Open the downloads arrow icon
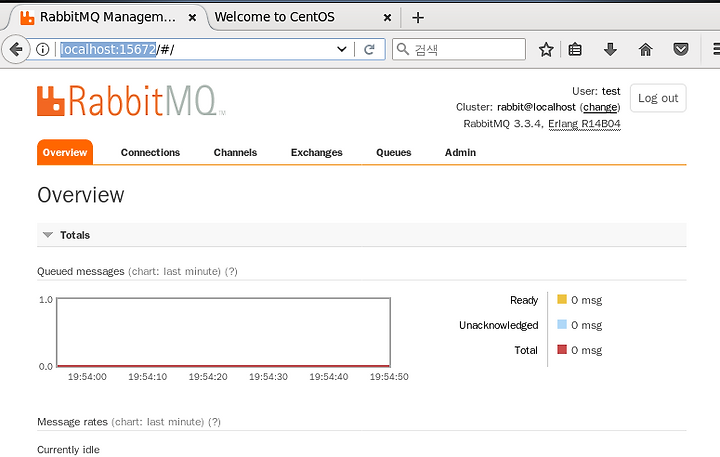This screenshot has height=457, width=720. coord(610,49)
